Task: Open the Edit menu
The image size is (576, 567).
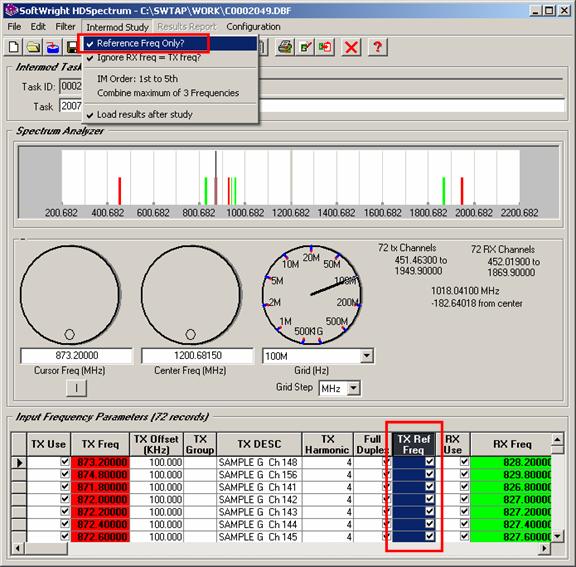Action: (x=38, y=27)
